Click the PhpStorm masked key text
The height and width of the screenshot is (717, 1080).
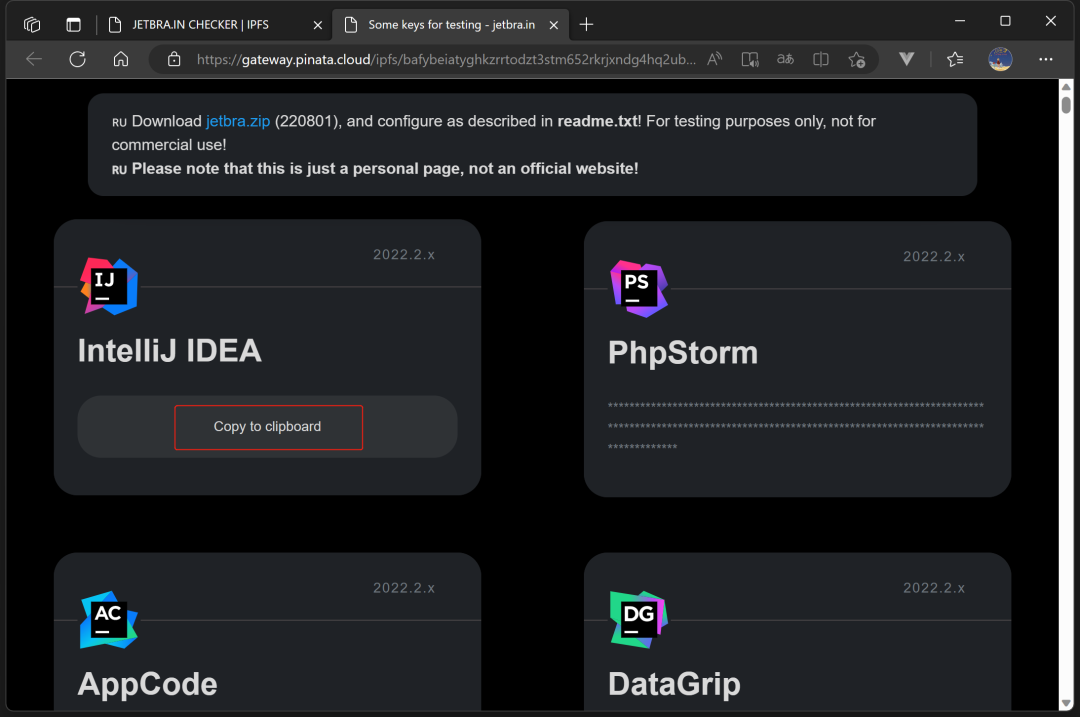pyautogui.click(x=796, y=426)
